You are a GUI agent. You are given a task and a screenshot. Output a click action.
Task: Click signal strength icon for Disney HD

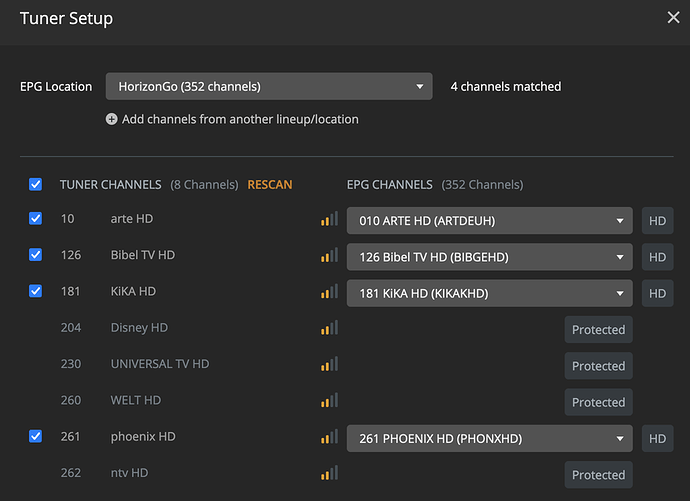[x=329, y=328]
